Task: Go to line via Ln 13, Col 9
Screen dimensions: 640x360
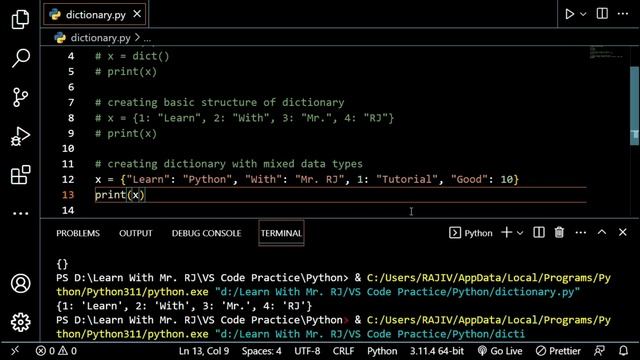Action: pos(204,351)
